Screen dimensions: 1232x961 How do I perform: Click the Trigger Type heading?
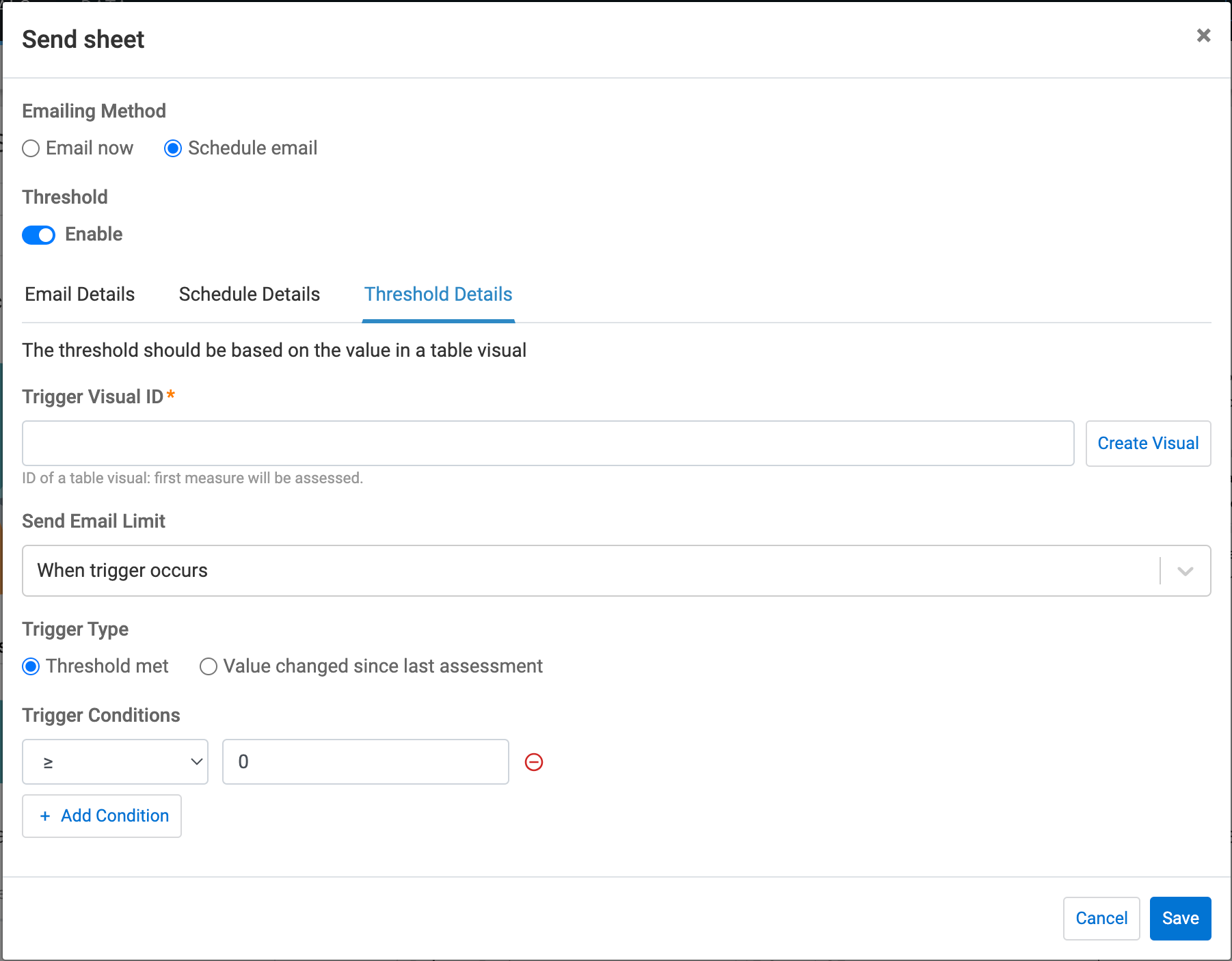(75, 629)
